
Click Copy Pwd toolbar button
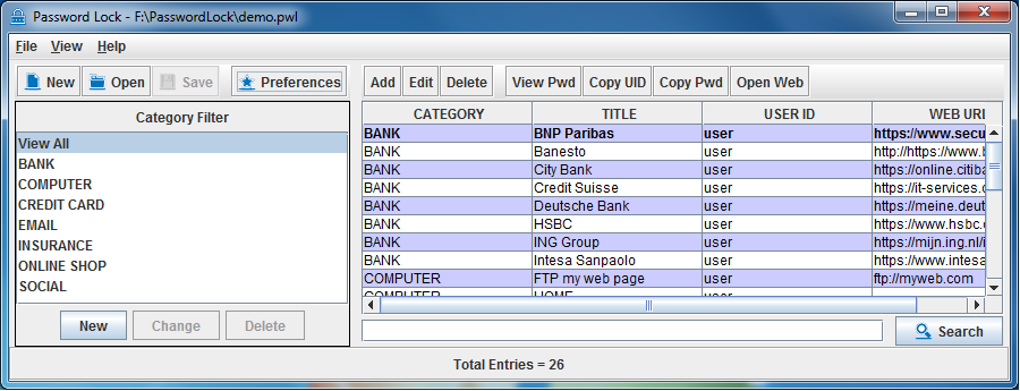point(691,82)
